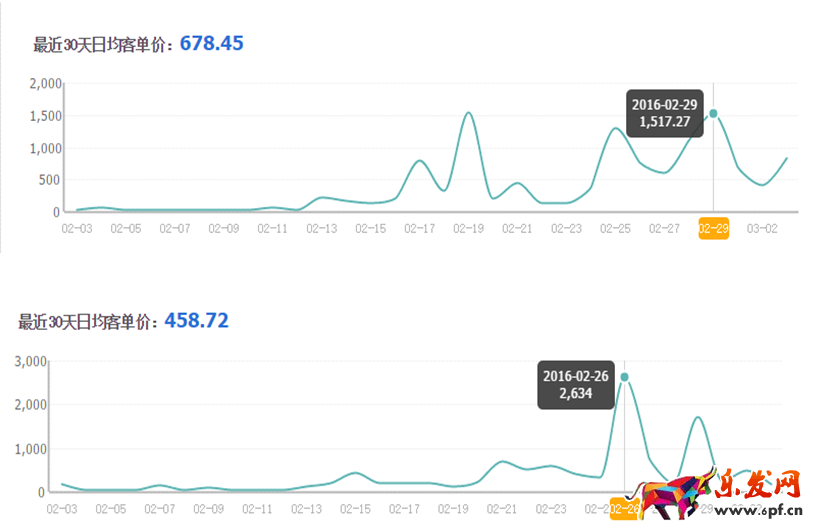Click the 500 y-axis label

pos(50,180)
